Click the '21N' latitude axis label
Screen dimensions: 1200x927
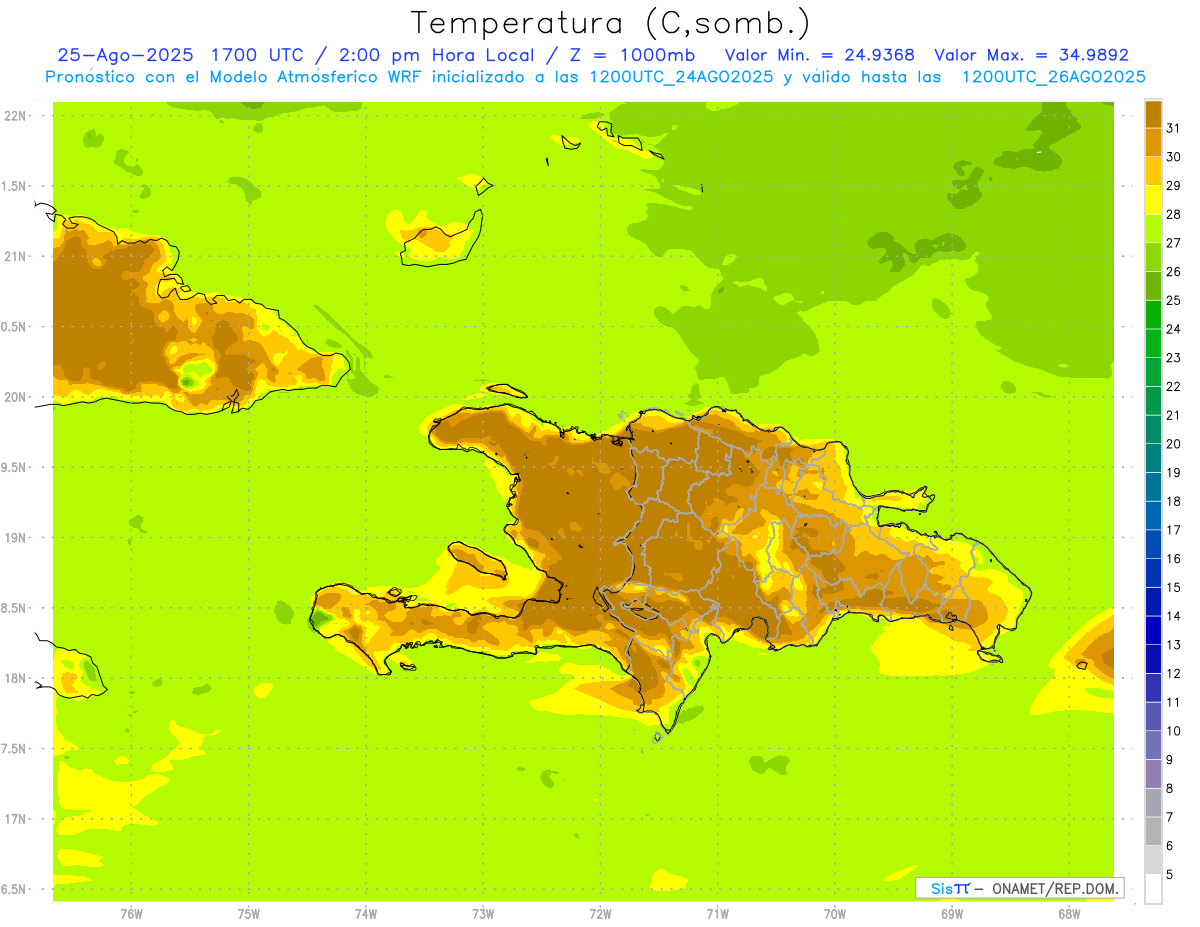15,256
